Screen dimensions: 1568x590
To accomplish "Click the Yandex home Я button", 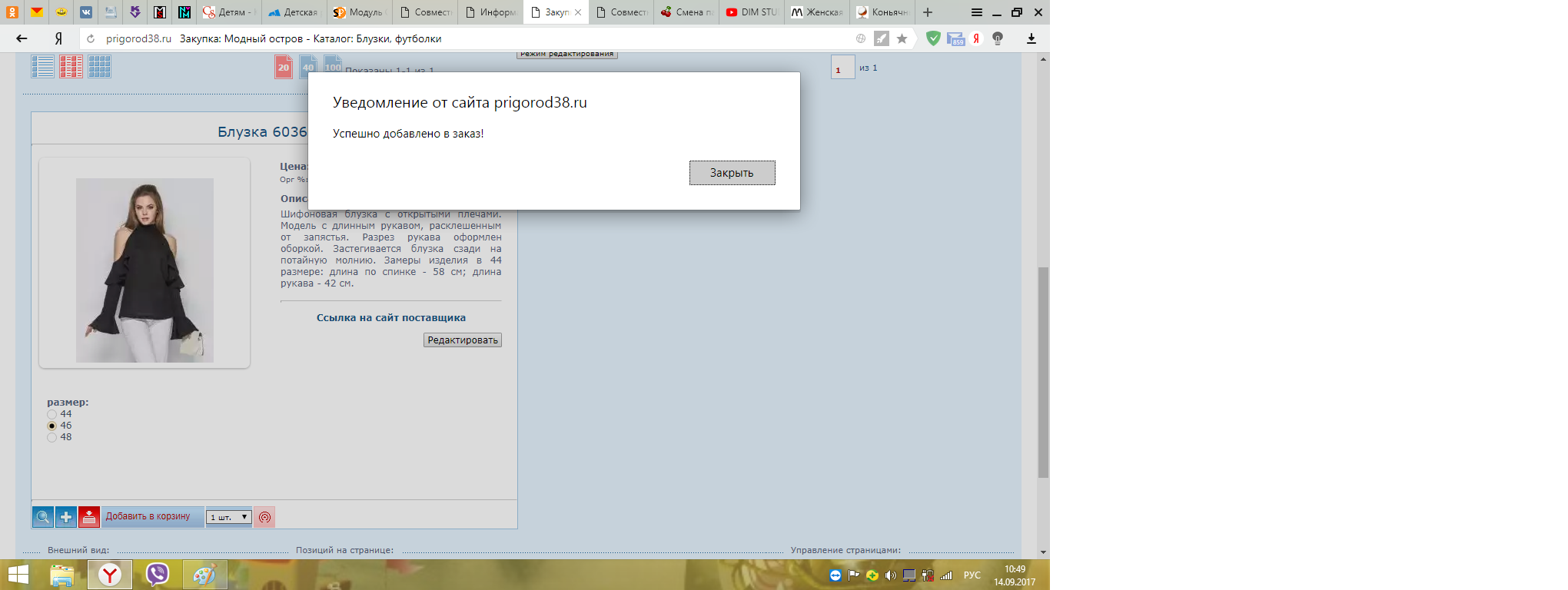I will click(x=58, y=38).
